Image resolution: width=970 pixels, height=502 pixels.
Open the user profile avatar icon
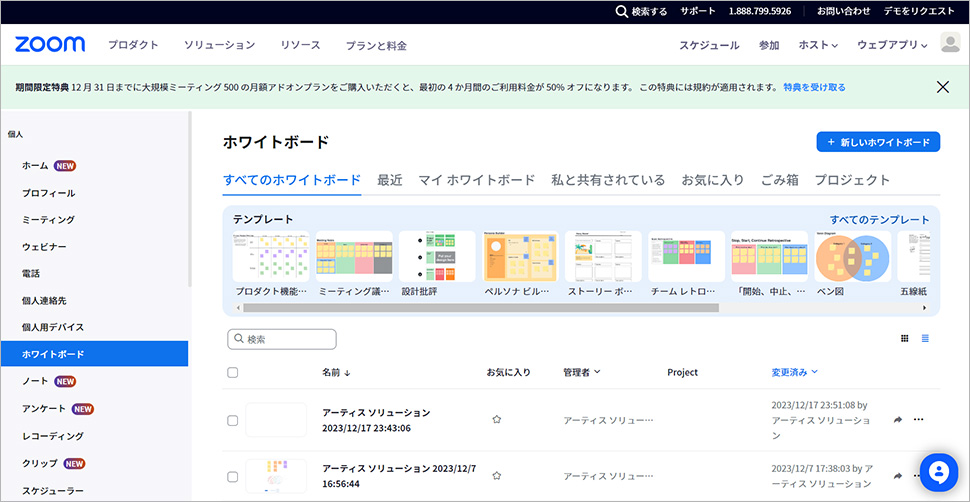point(950,43)
